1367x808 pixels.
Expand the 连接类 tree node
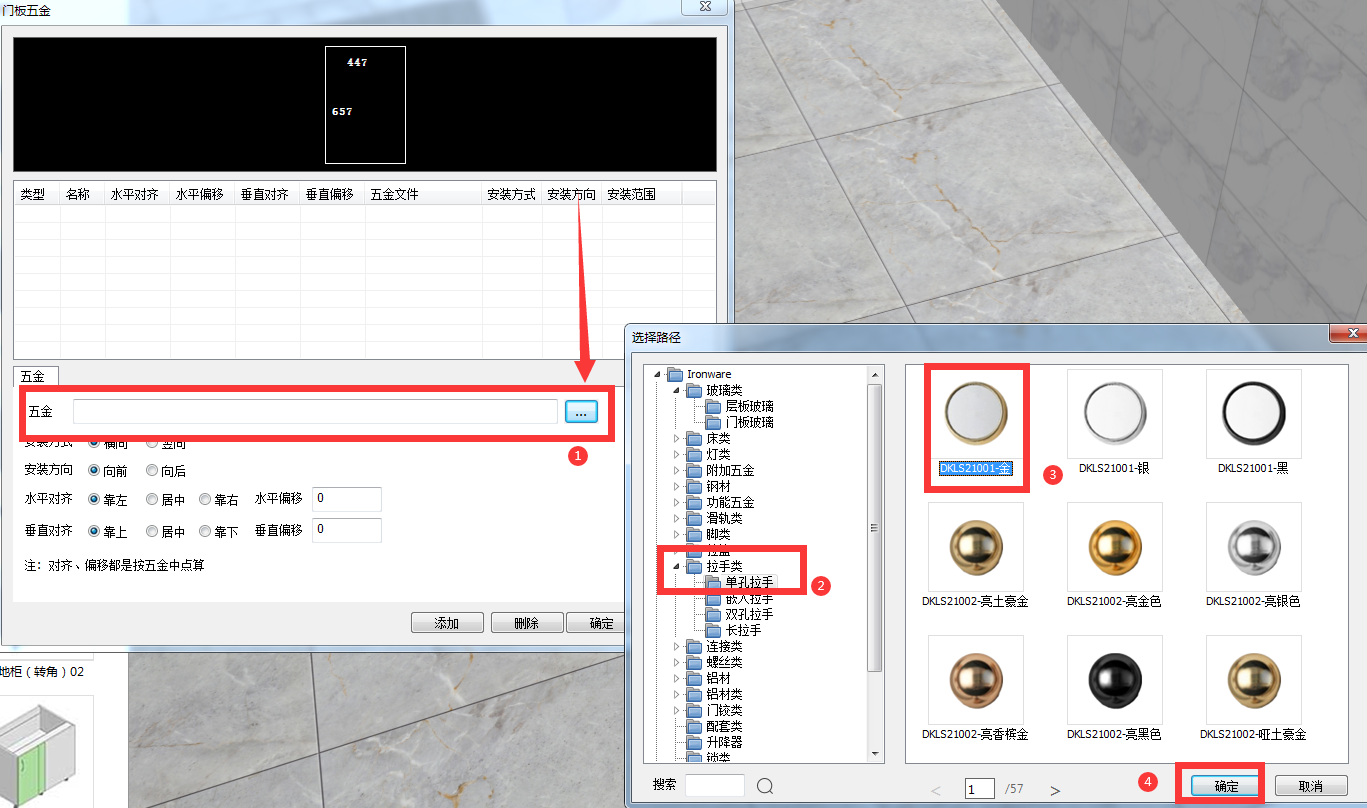click(x=677, y=646)
